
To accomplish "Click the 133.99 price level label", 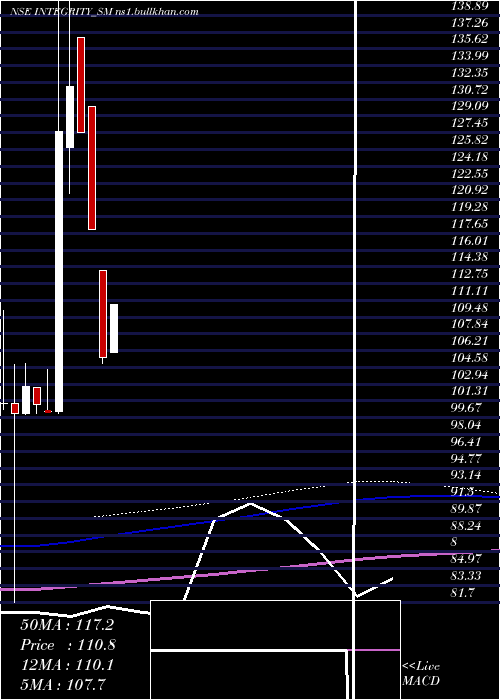I will tap(470, 56).
